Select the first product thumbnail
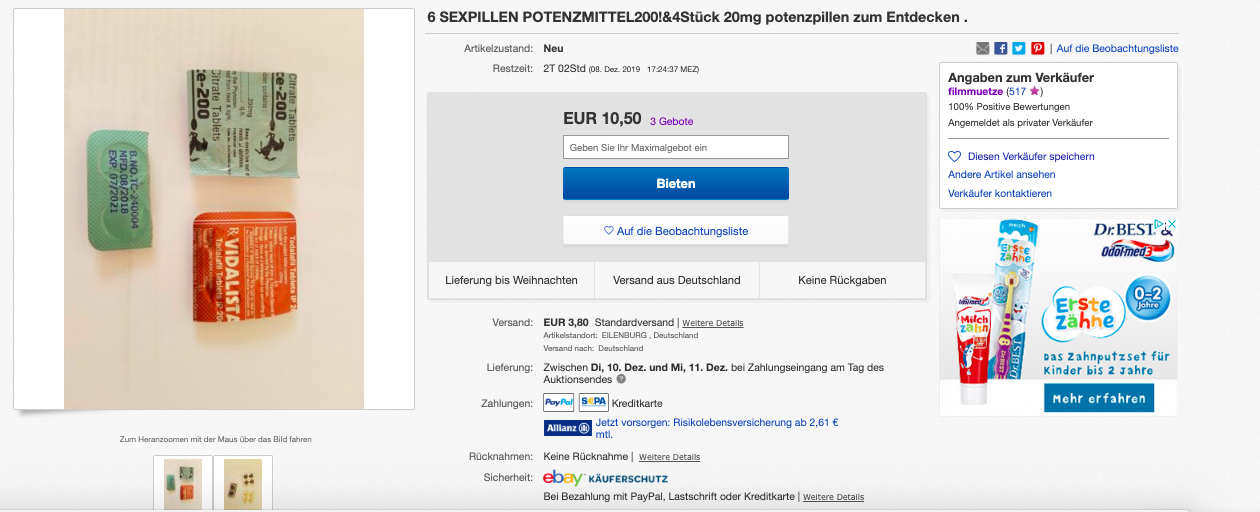The image size is (1260, 512). tap(183, 484)
